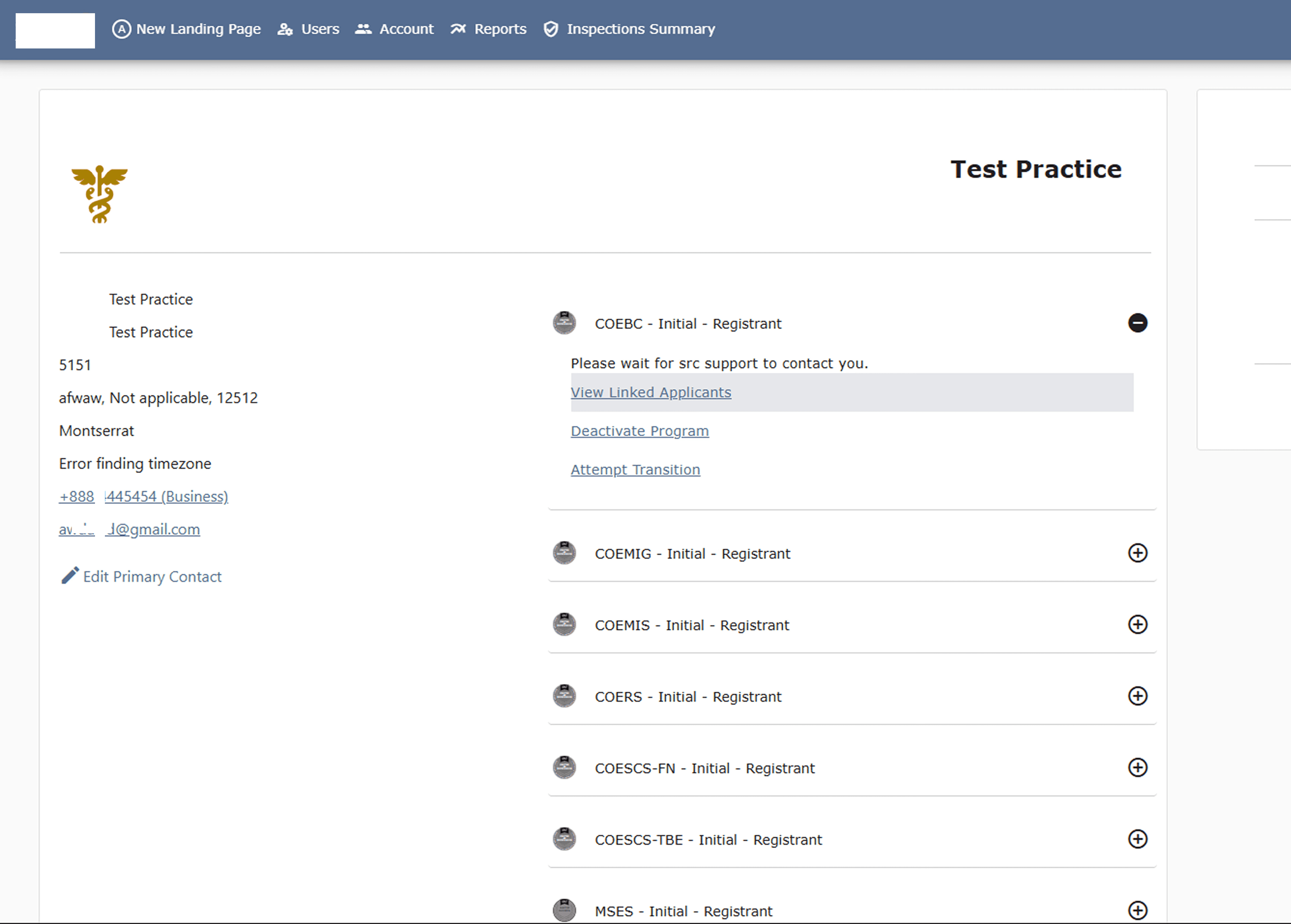This screenshot has height=924, width=1291.
Task: Open Inspections Summary from the navbar
Action: coord(640,29)
